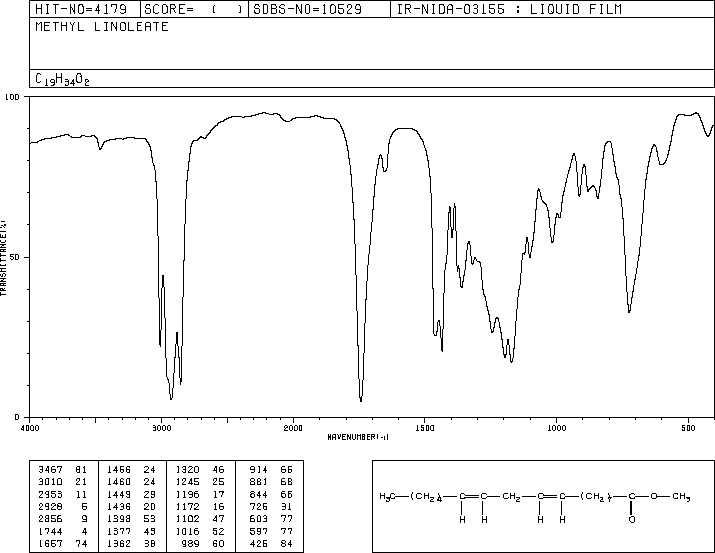Click the WAVENUMBER axis title
The width and height of the screenshot is (715, 553).
[358, 437]
